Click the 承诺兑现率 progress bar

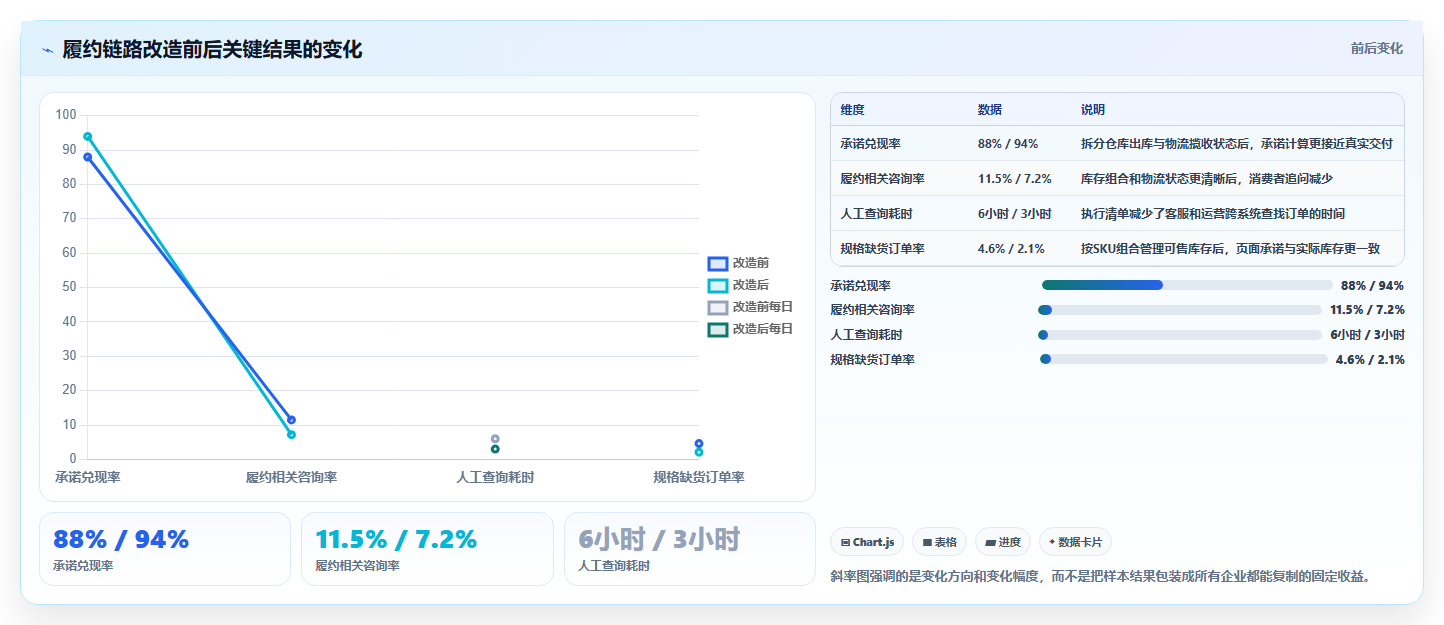pyautogui.click(x=1187, y=285)
